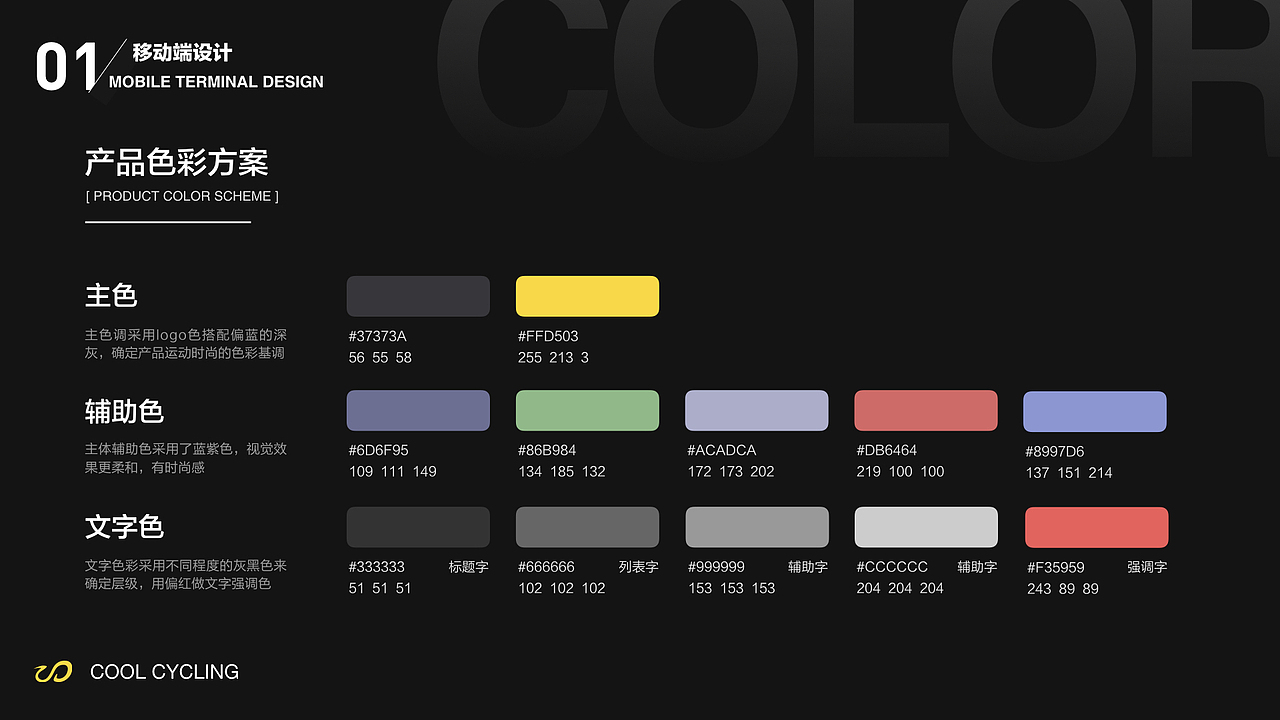Click the '204 204 204' RGB value
Screen dimensions: 1280x720
tap(900, 588)
